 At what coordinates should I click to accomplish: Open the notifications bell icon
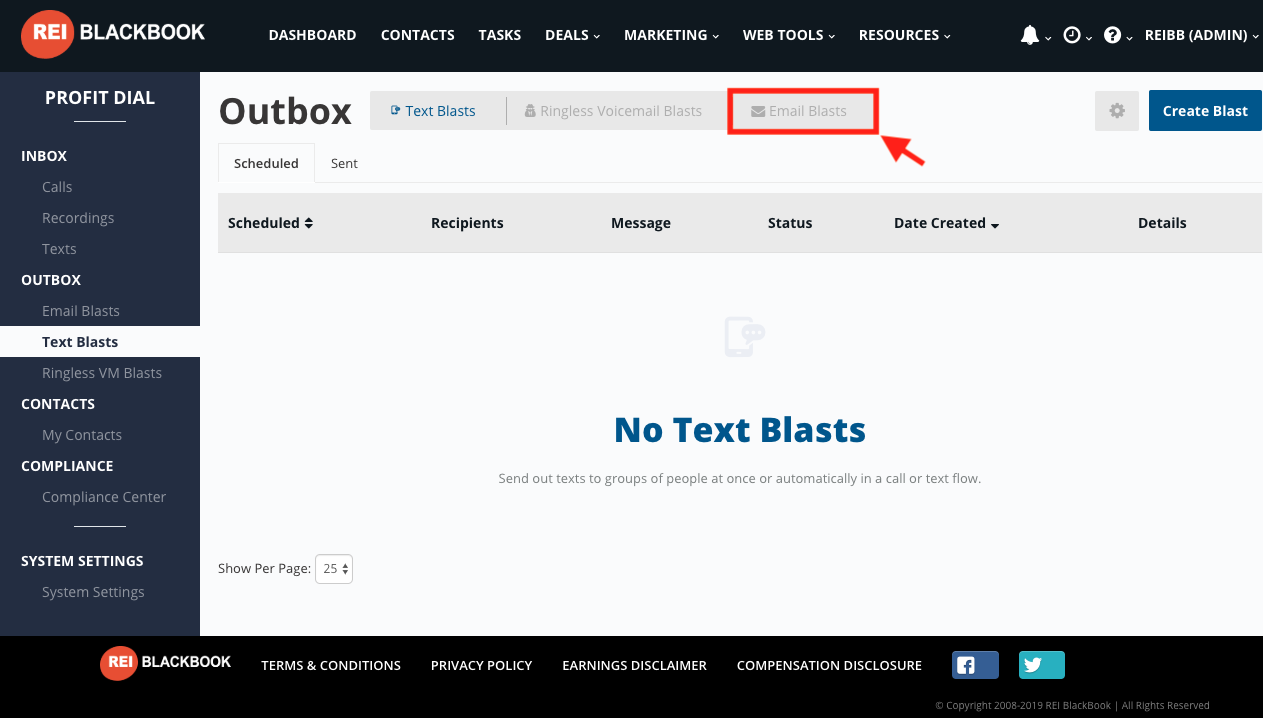tap(1030, 35)
